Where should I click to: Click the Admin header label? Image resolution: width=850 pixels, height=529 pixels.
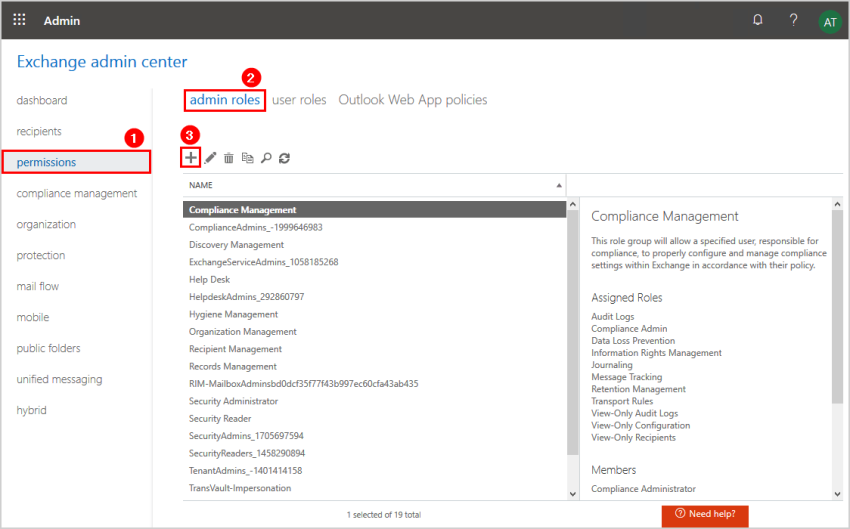click(62, 21)
